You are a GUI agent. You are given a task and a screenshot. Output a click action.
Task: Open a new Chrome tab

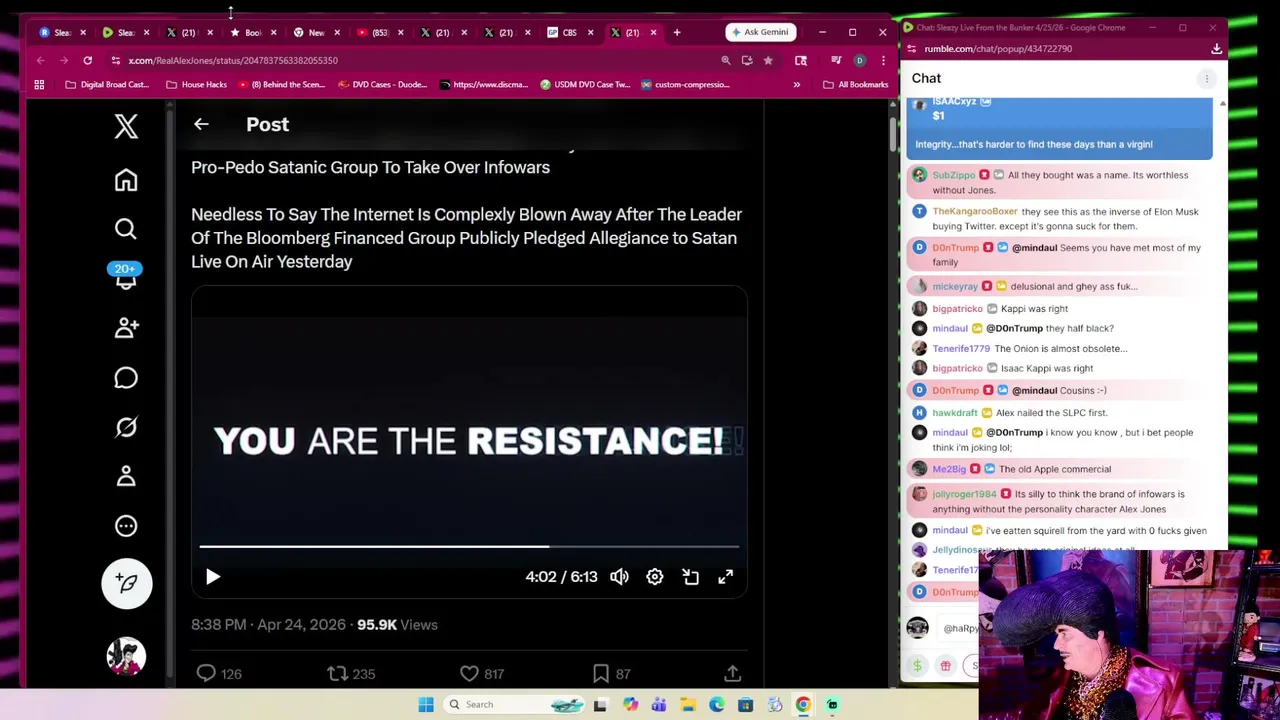677,33
